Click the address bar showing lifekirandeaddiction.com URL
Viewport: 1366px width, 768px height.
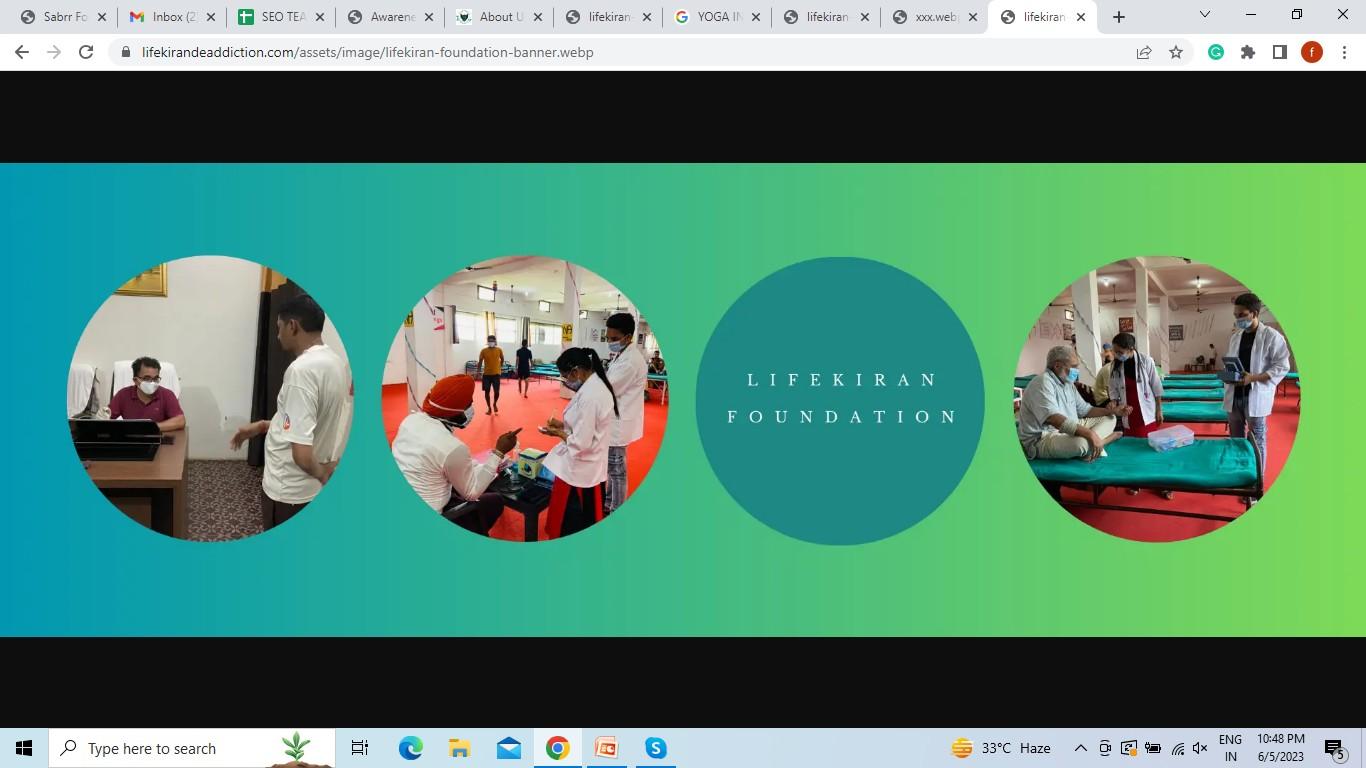(368, 52)
